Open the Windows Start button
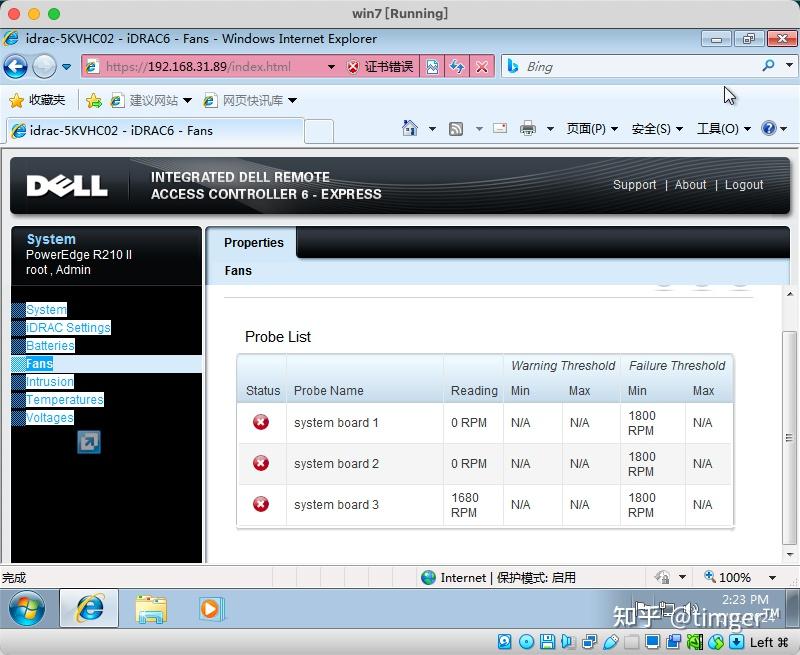800x655 pixels. (x=27, y=609)
